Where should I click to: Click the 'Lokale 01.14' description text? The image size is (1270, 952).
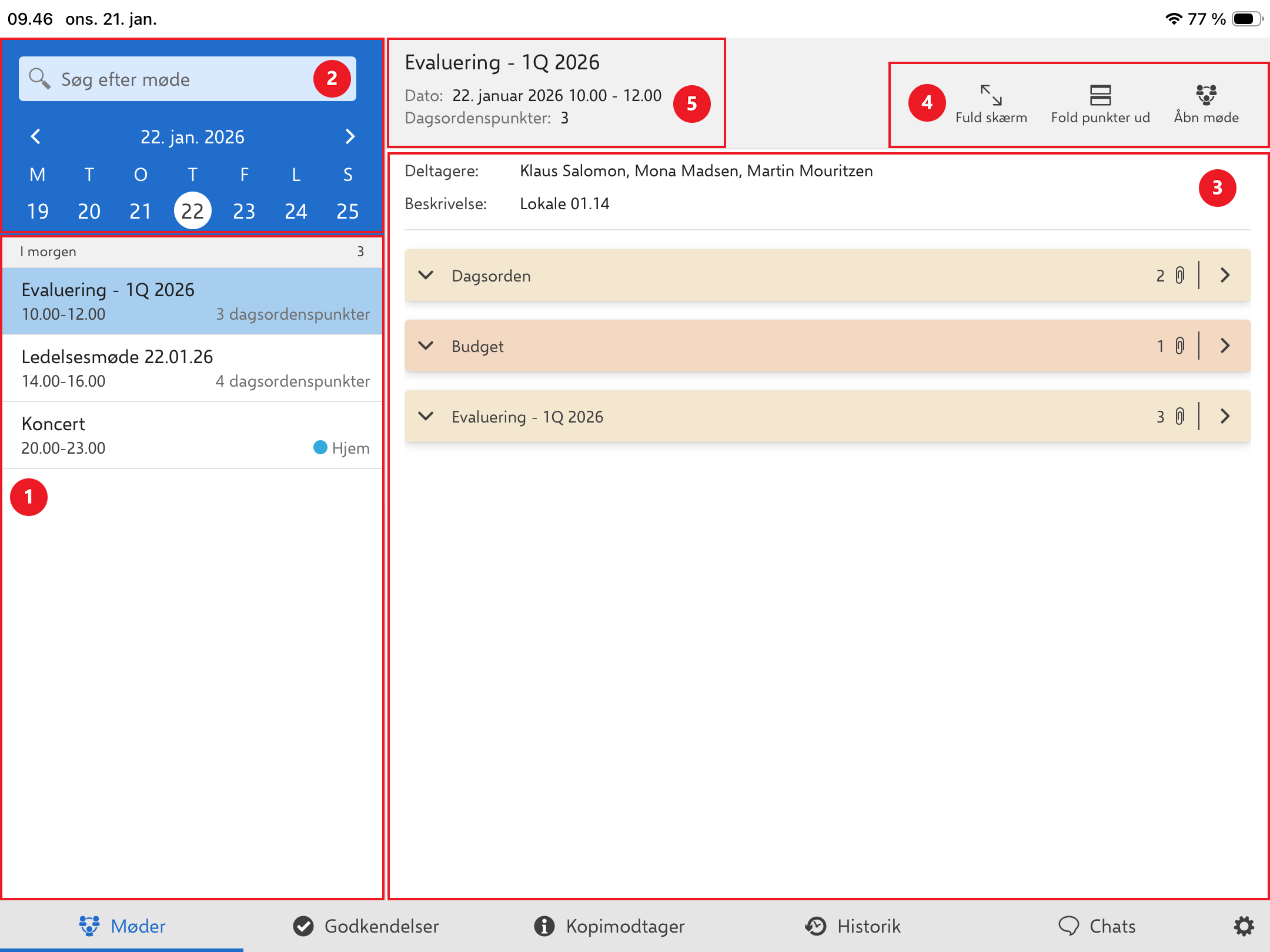[x=564, y=204]
